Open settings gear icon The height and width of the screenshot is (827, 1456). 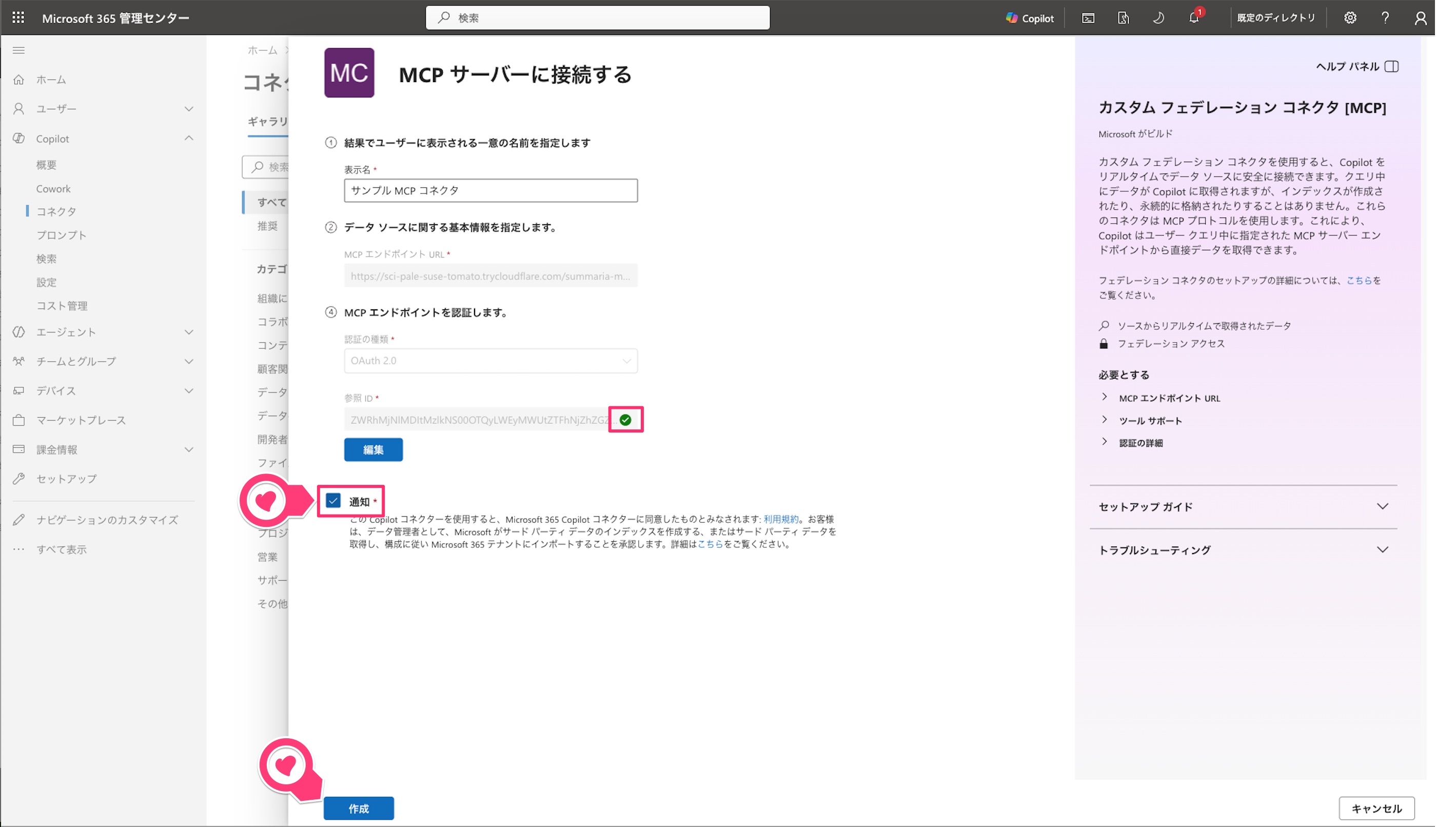coord(1350,17)
